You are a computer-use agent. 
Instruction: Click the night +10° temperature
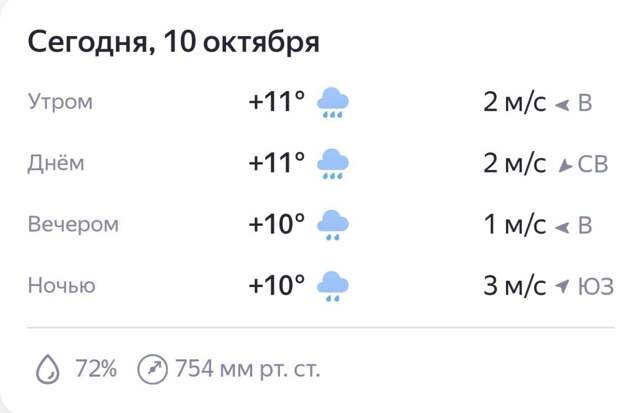pyautogui.click(x=277, y=286)
